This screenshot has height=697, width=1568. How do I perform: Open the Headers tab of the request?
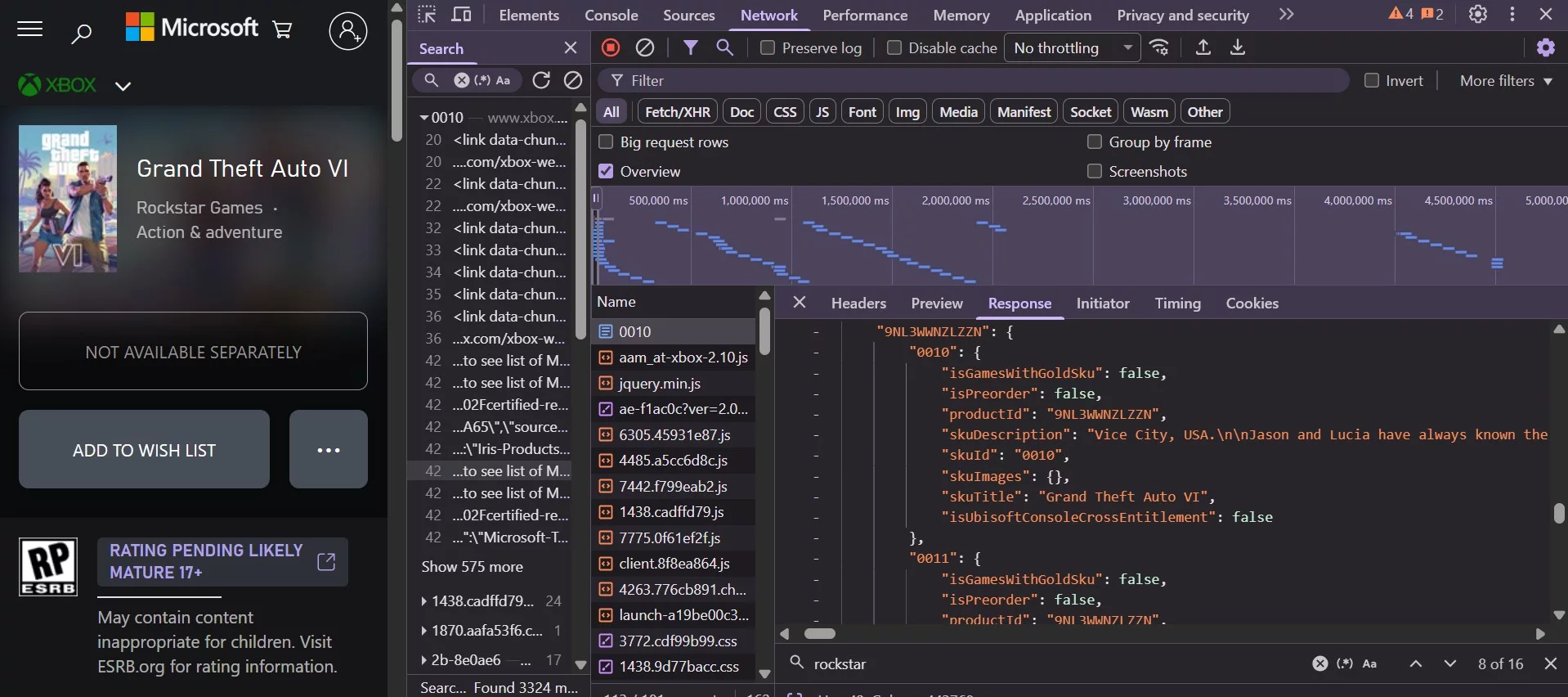click(x=858, y=304)
